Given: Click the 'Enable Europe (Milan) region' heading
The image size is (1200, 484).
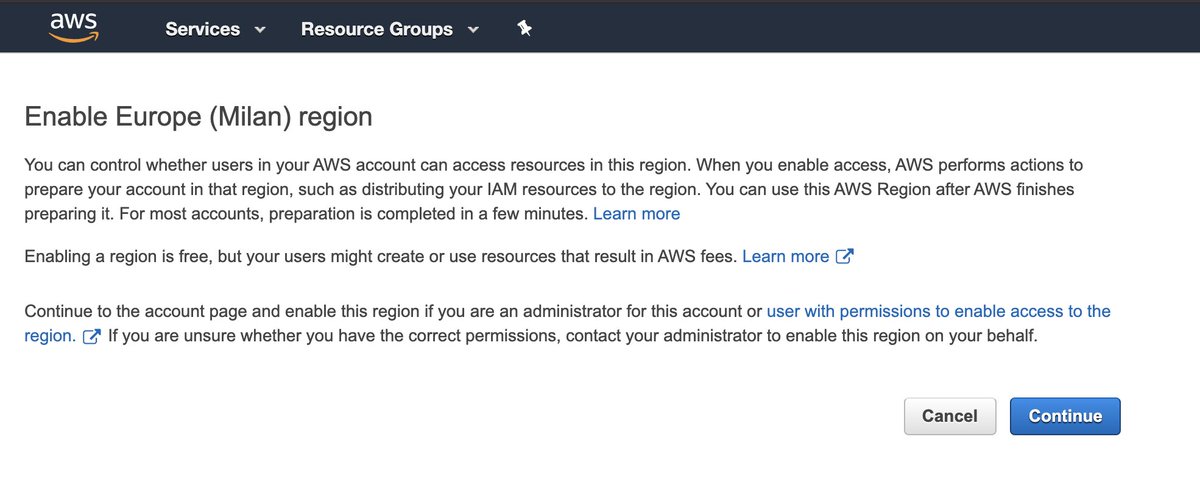Looking at the screenshot, I should [x=198, y=117].
